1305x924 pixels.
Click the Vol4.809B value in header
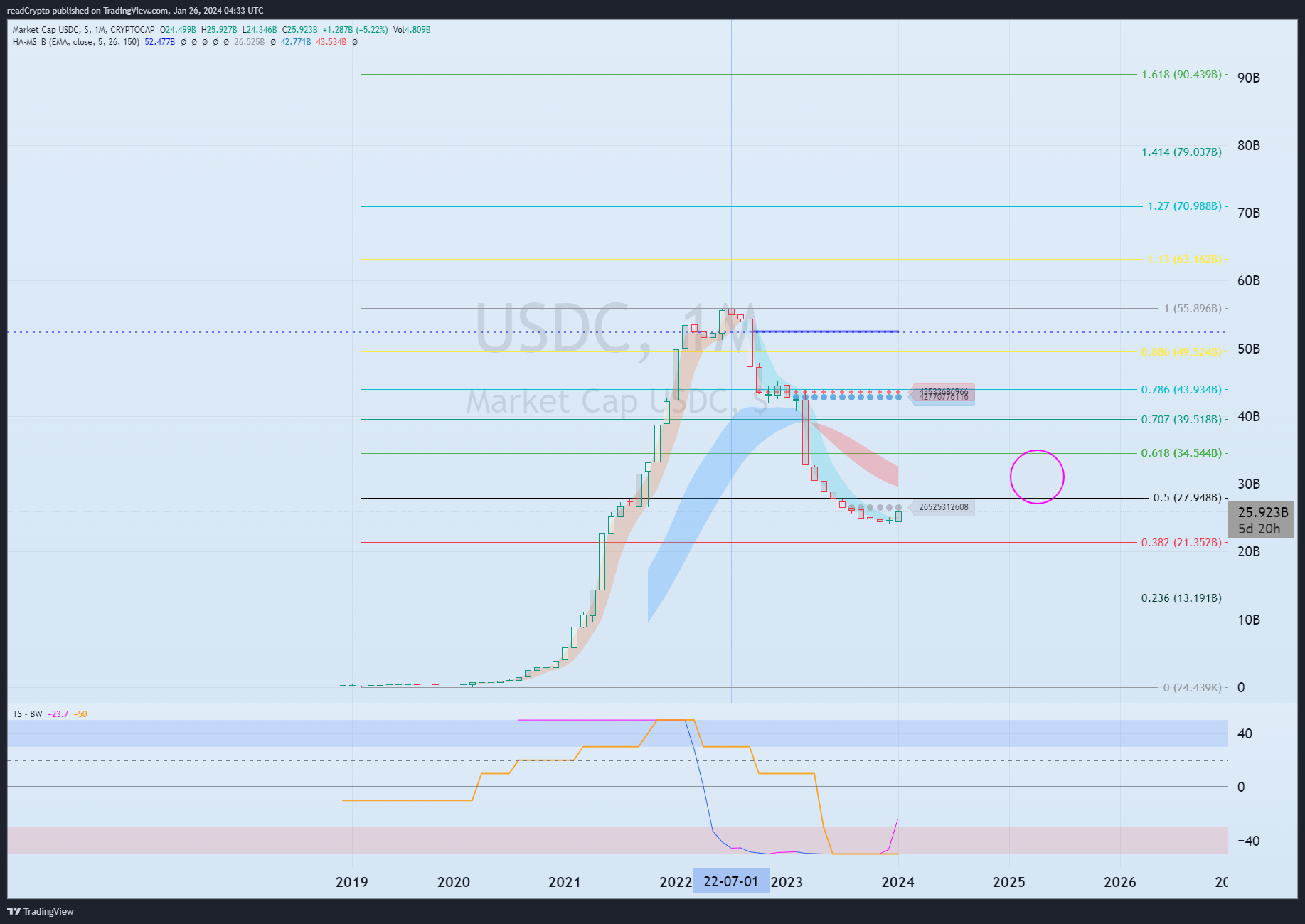tap(412, 30)
